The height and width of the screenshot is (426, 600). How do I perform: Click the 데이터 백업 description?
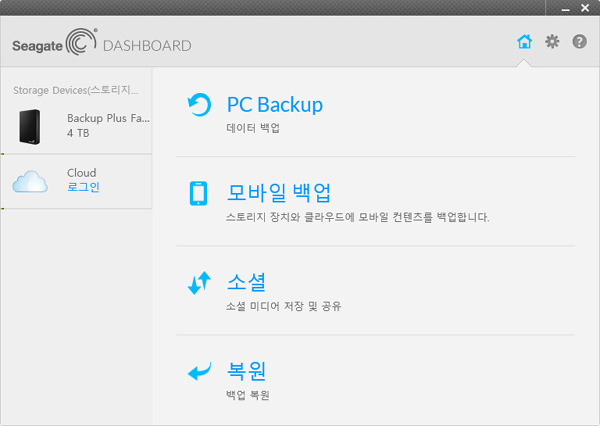click(x=253, y=128)
